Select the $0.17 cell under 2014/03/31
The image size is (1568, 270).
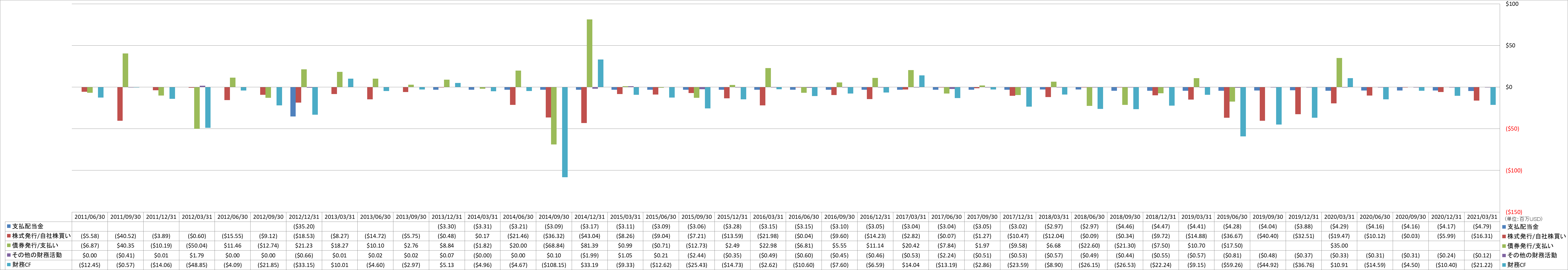click(482, 236)
